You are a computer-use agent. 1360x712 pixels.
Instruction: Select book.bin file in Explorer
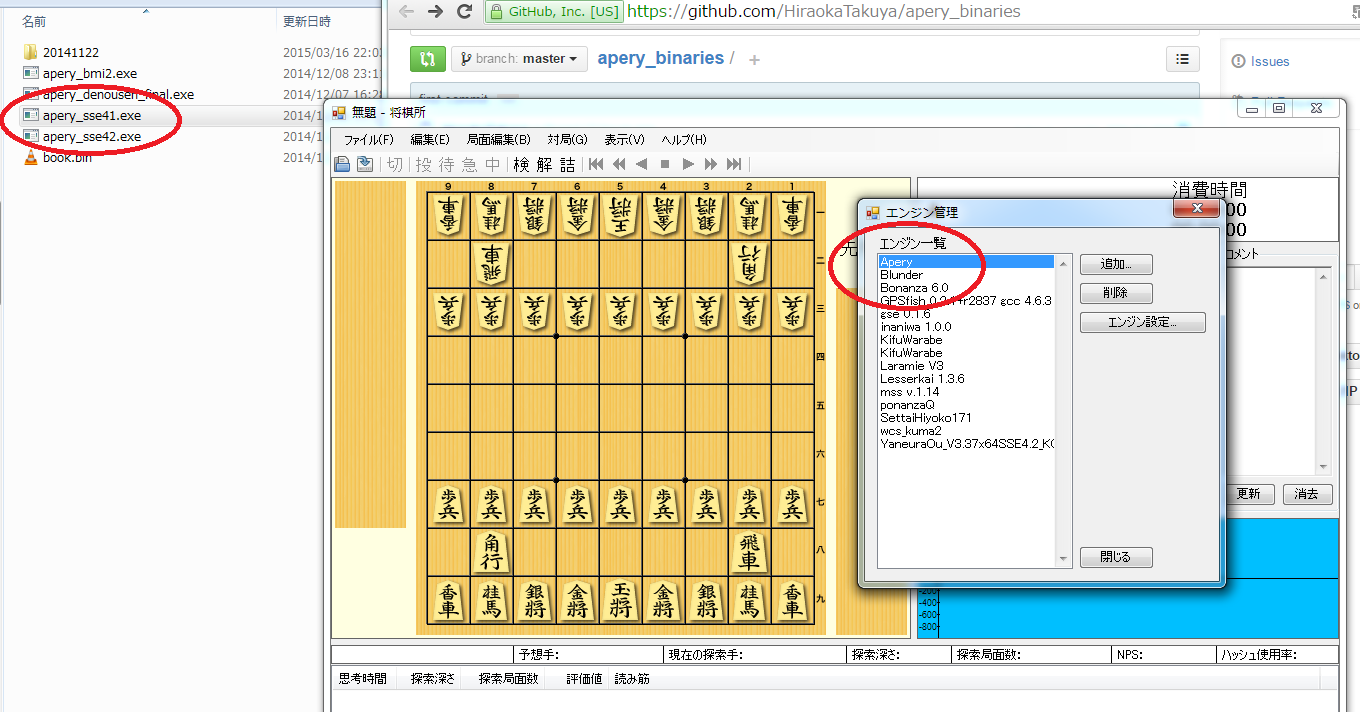67,157
